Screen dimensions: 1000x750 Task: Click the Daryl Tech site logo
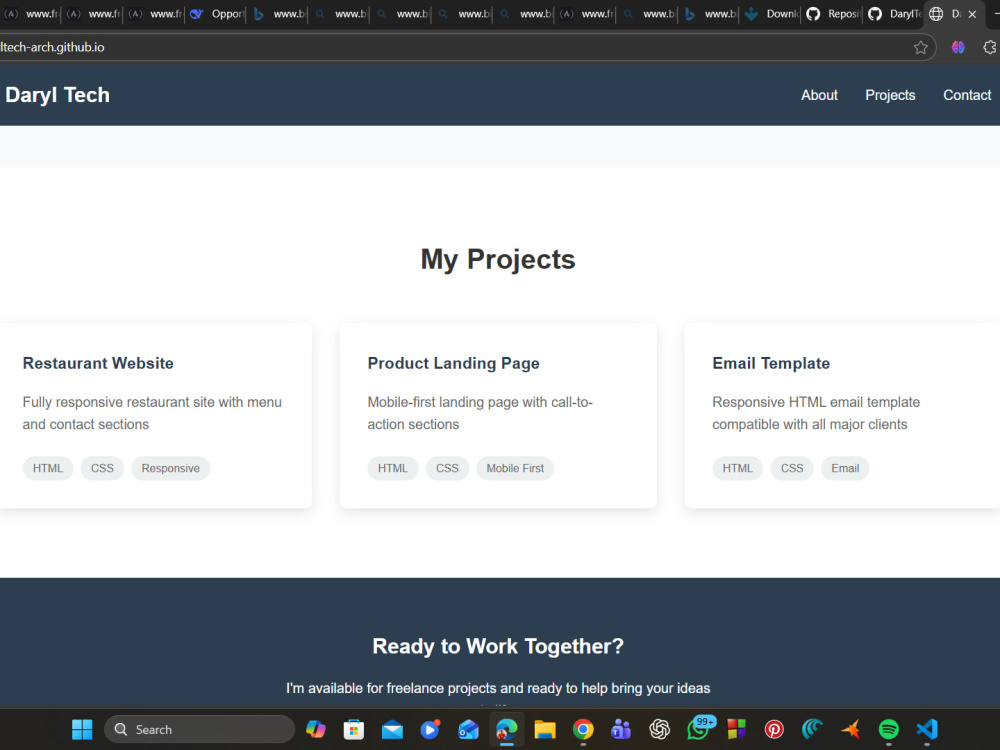coord(57,95)
